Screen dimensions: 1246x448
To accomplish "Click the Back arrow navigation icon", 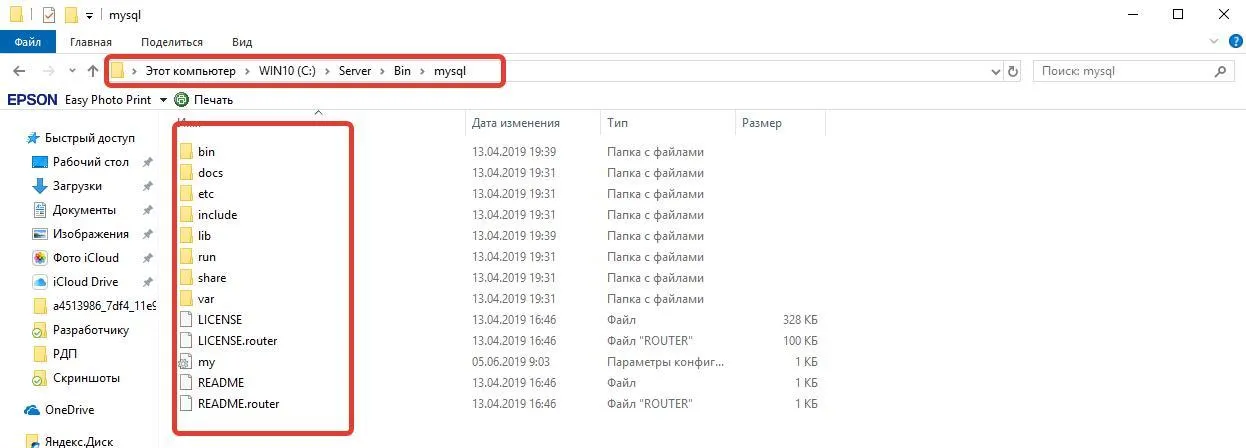I will tap(19, 72).
